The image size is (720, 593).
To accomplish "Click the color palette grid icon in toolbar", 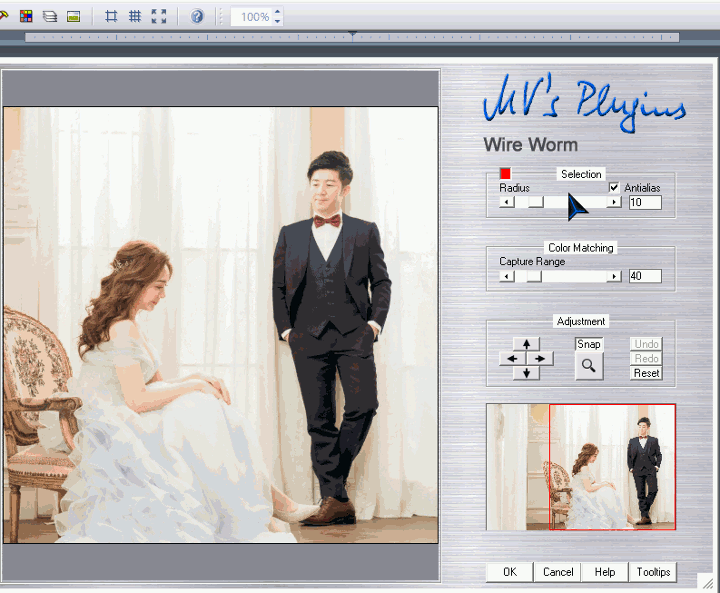I will point(27,16).
